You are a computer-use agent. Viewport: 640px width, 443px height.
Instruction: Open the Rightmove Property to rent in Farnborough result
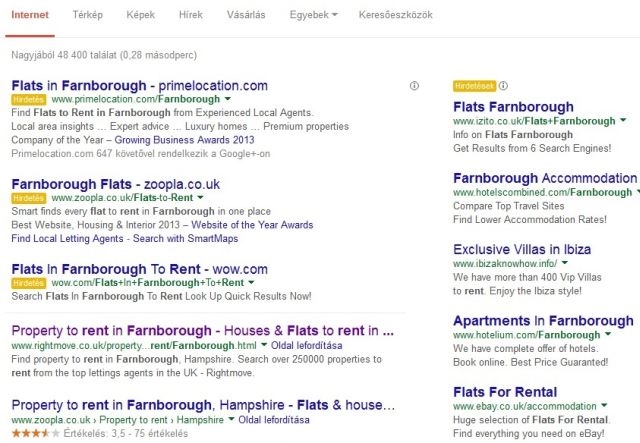pos(202,331)
